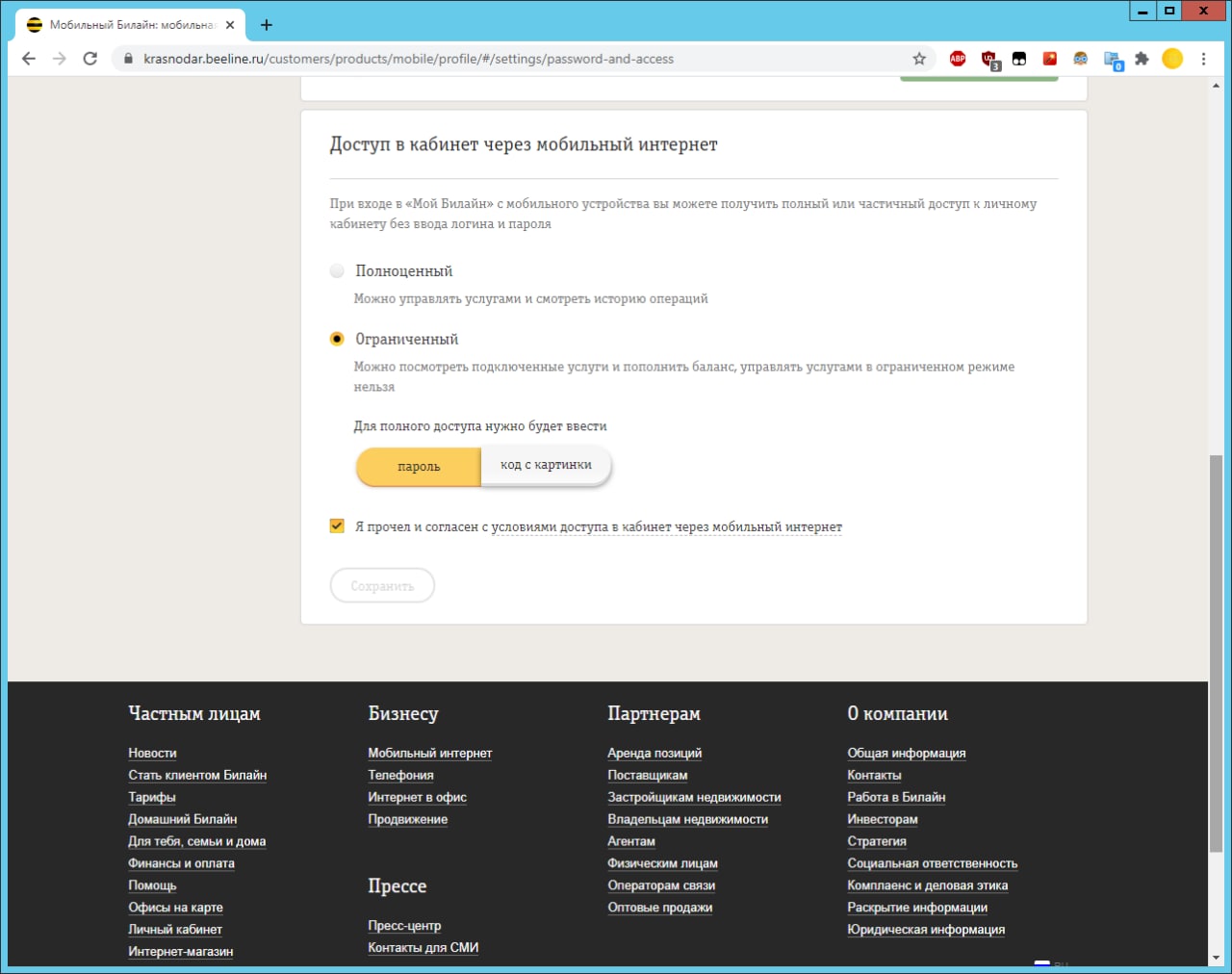Open Продвижение footer link
The image size is (1232, 974).
[x=408, y=819]
